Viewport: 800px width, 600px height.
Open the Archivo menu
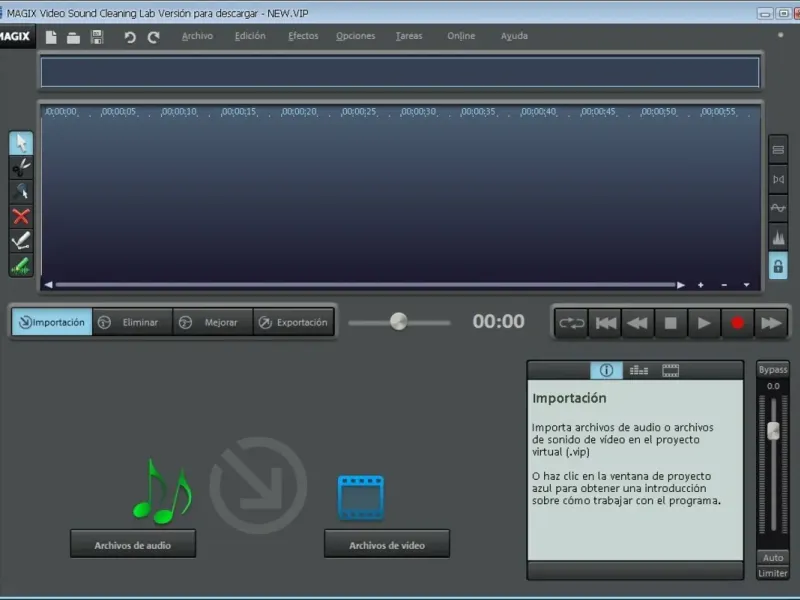click(x=197, y=36)
